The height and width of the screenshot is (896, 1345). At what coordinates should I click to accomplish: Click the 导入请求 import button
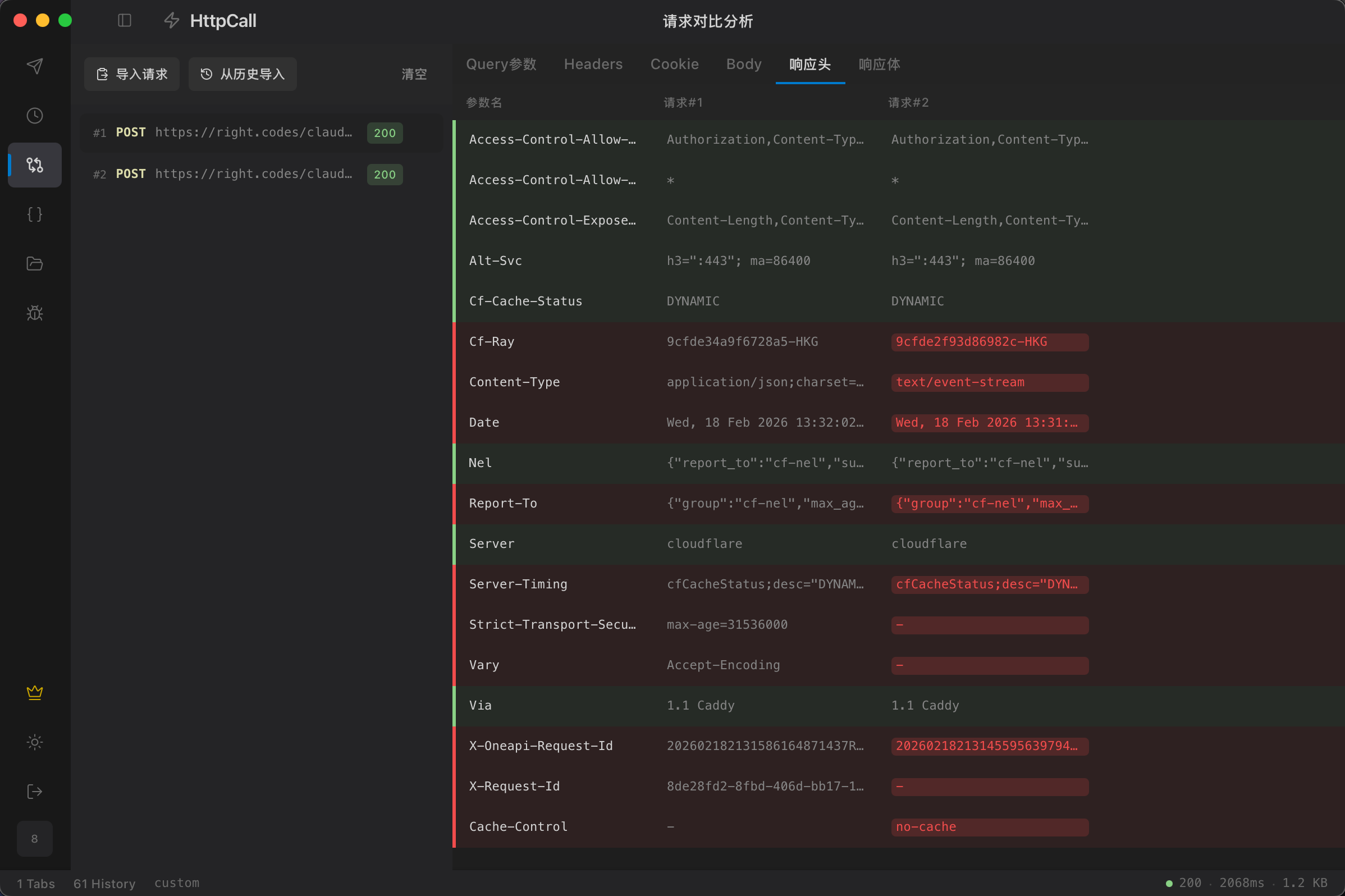pos(131,74)
